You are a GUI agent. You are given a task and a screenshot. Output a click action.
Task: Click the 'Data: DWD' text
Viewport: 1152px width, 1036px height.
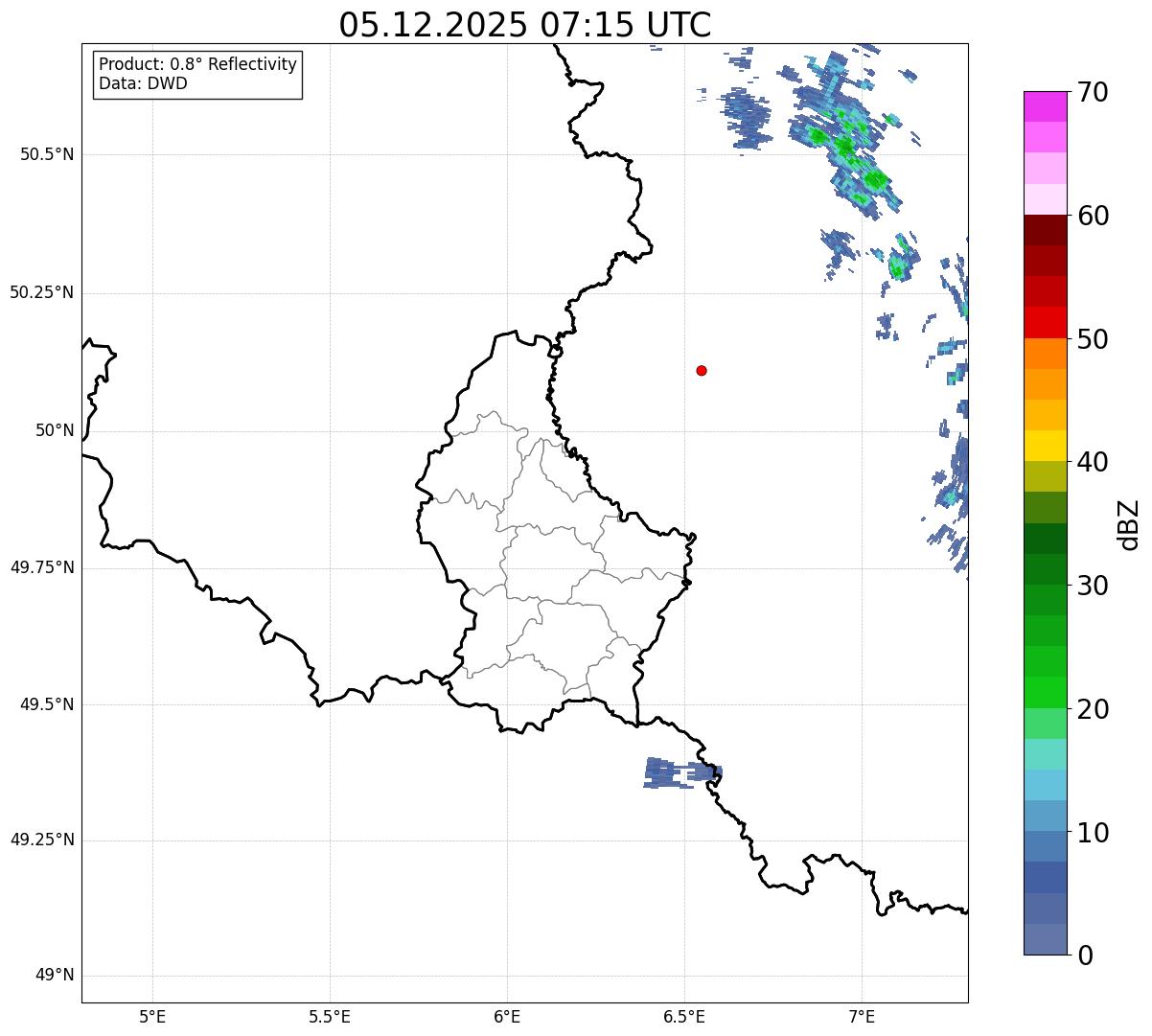[x=144, y=83]
